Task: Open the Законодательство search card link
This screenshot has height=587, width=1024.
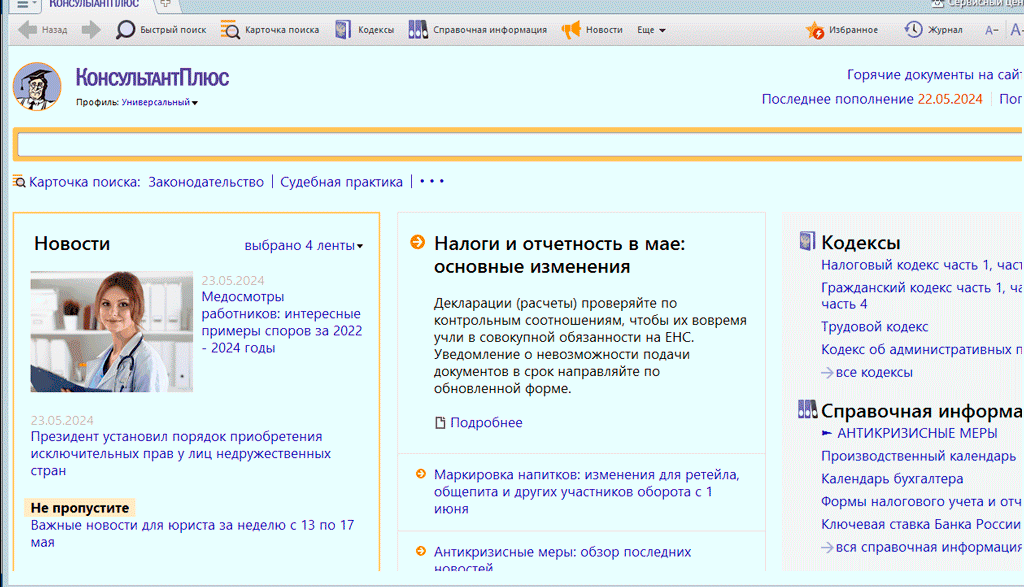Action: point(206,182)
